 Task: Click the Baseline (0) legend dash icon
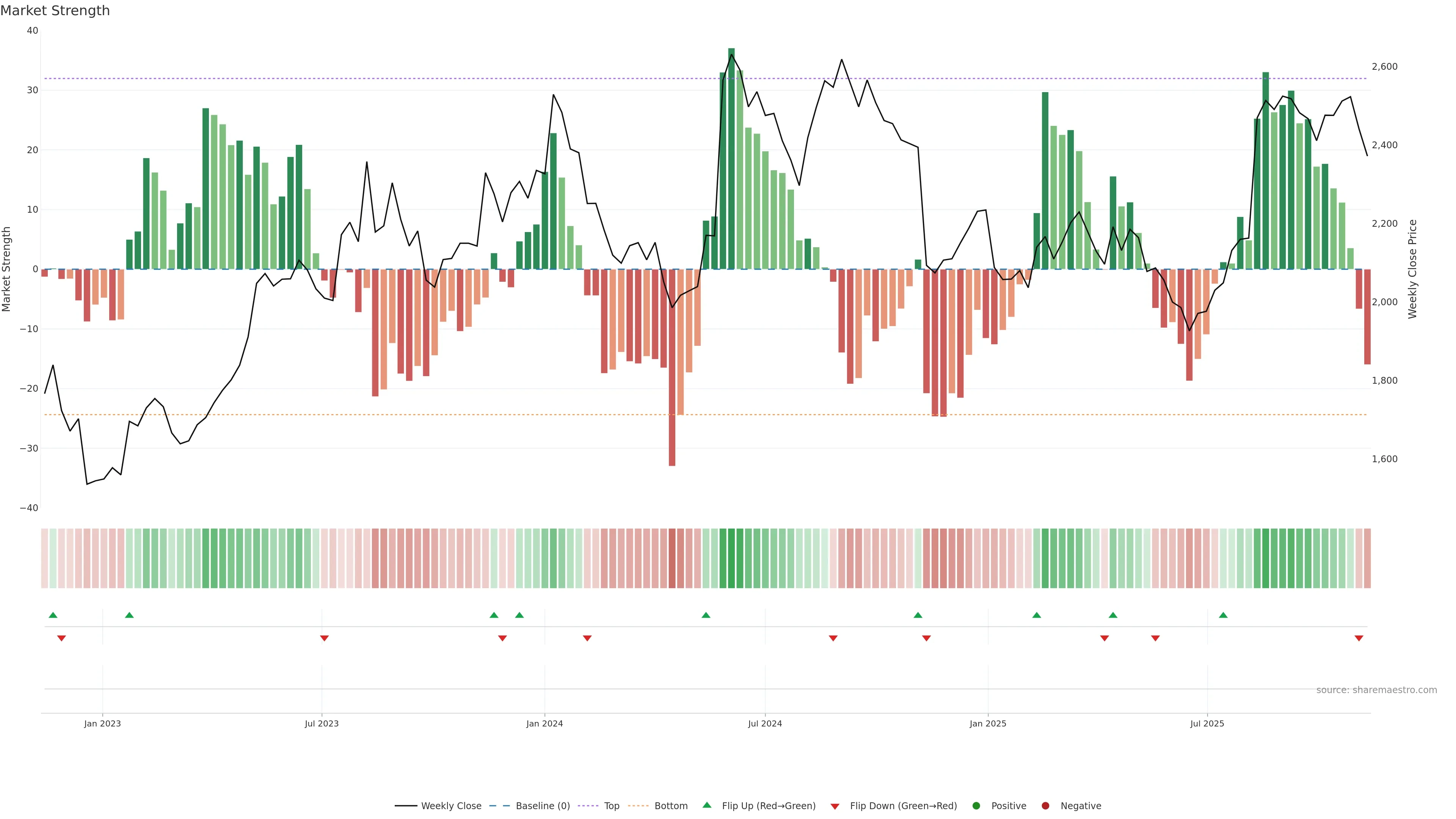click(x=499, y=806)
